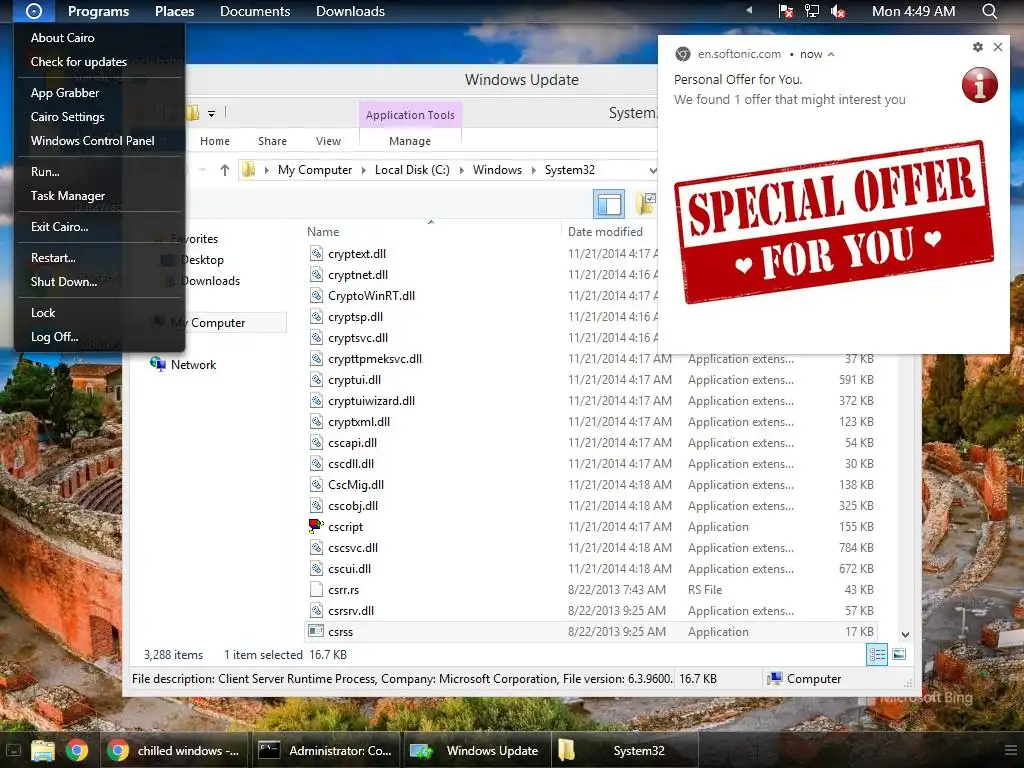Viewport: 1024px width, 768px height.
Task: Open the Cairo menu icon in top bar
Action: pyautogui.click(x=33, y=11)
